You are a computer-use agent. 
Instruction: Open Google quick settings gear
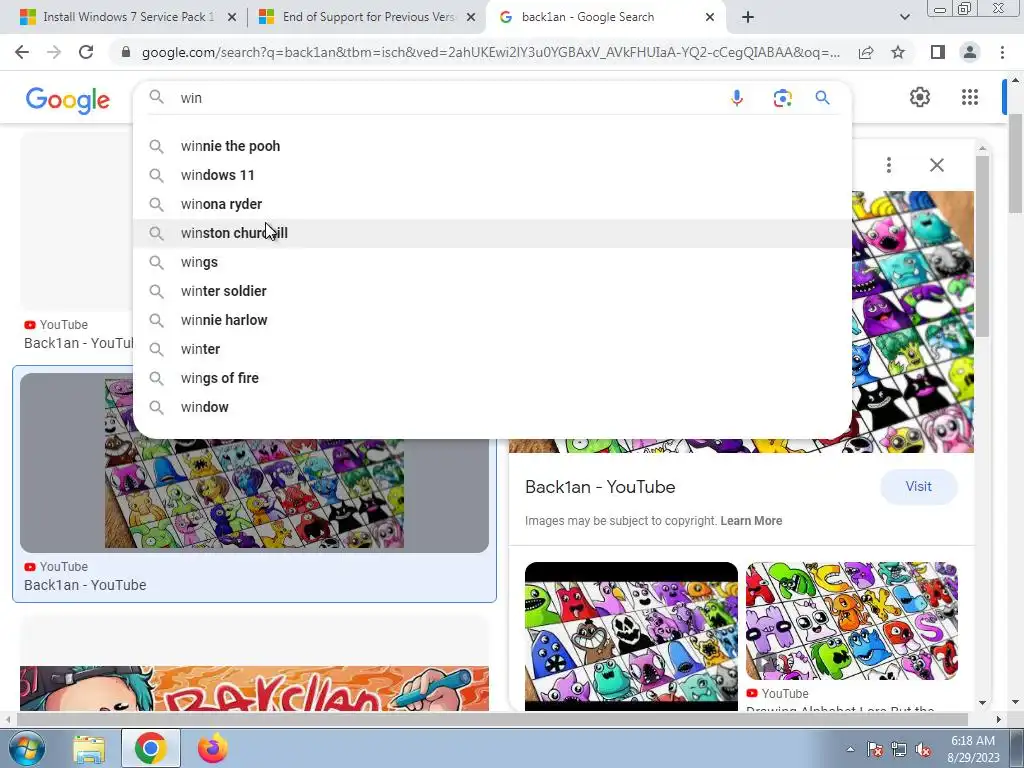pos(920,97)
